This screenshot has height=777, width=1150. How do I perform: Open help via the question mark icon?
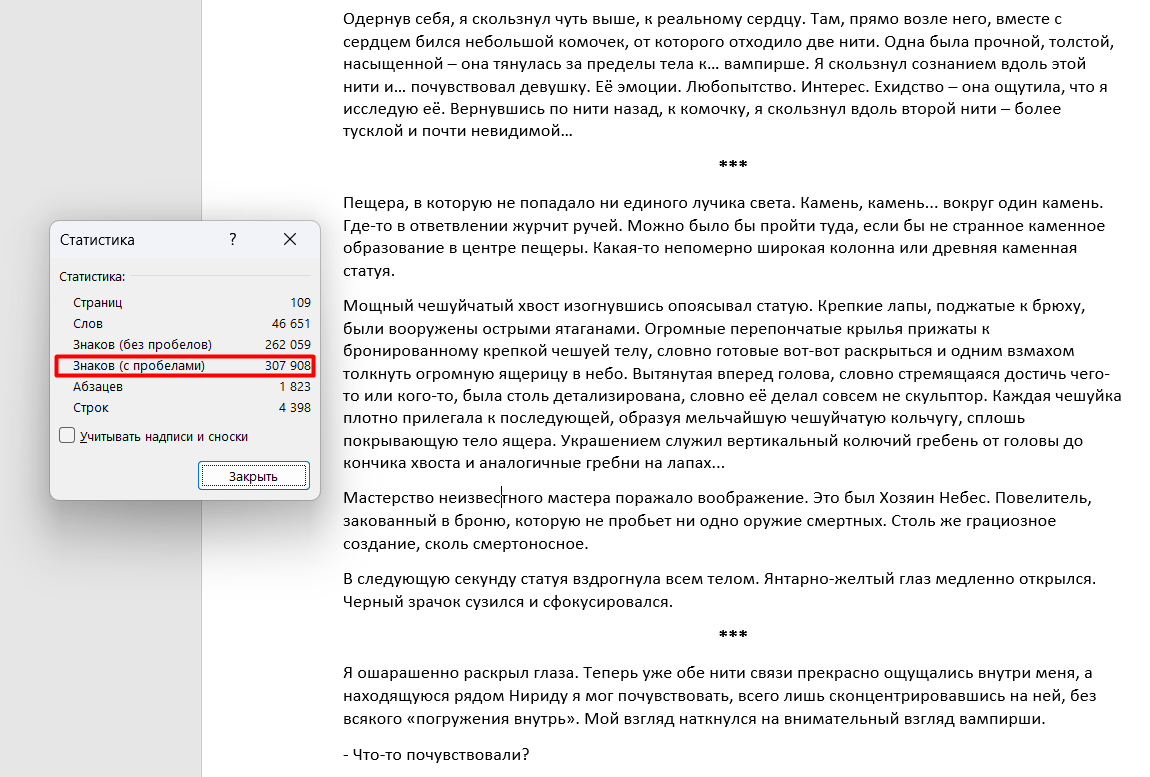pos(232,239)
